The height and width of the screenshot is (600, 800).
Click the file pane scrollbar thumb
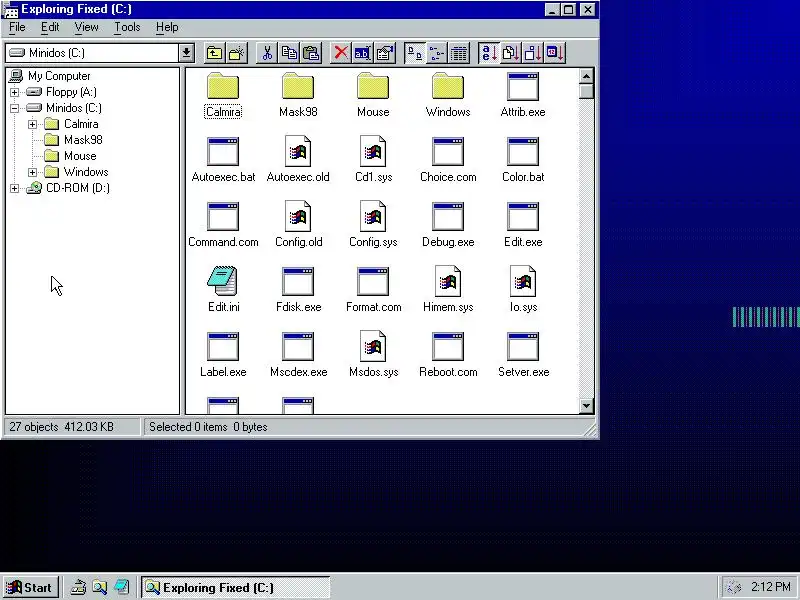pos(586,92)
